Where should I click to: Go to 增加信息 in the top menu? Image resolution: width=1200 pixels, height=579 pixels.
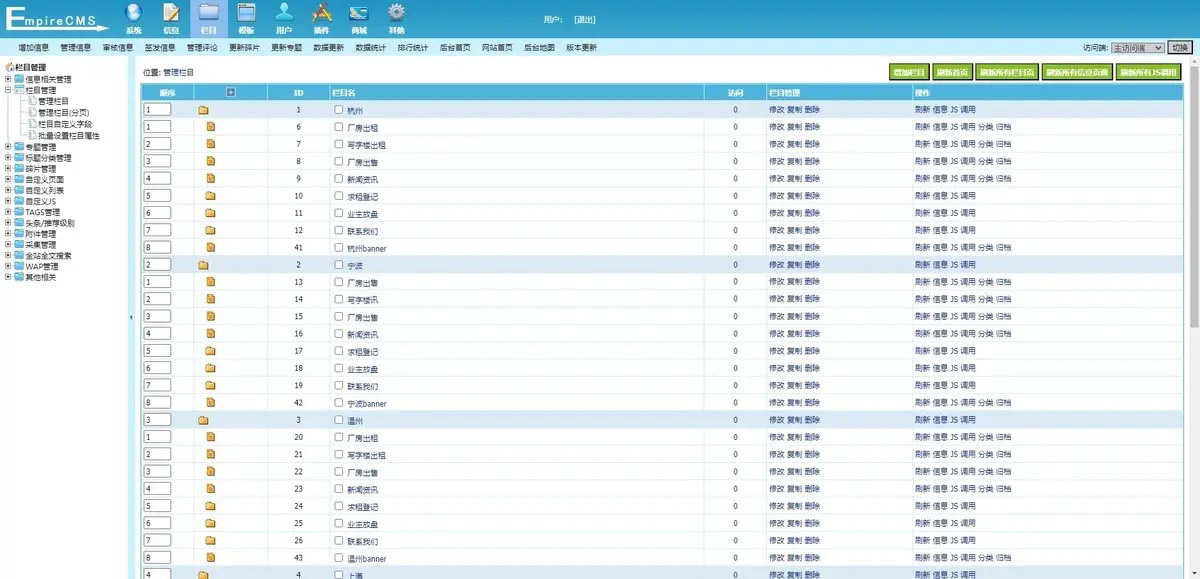[34, 47]
